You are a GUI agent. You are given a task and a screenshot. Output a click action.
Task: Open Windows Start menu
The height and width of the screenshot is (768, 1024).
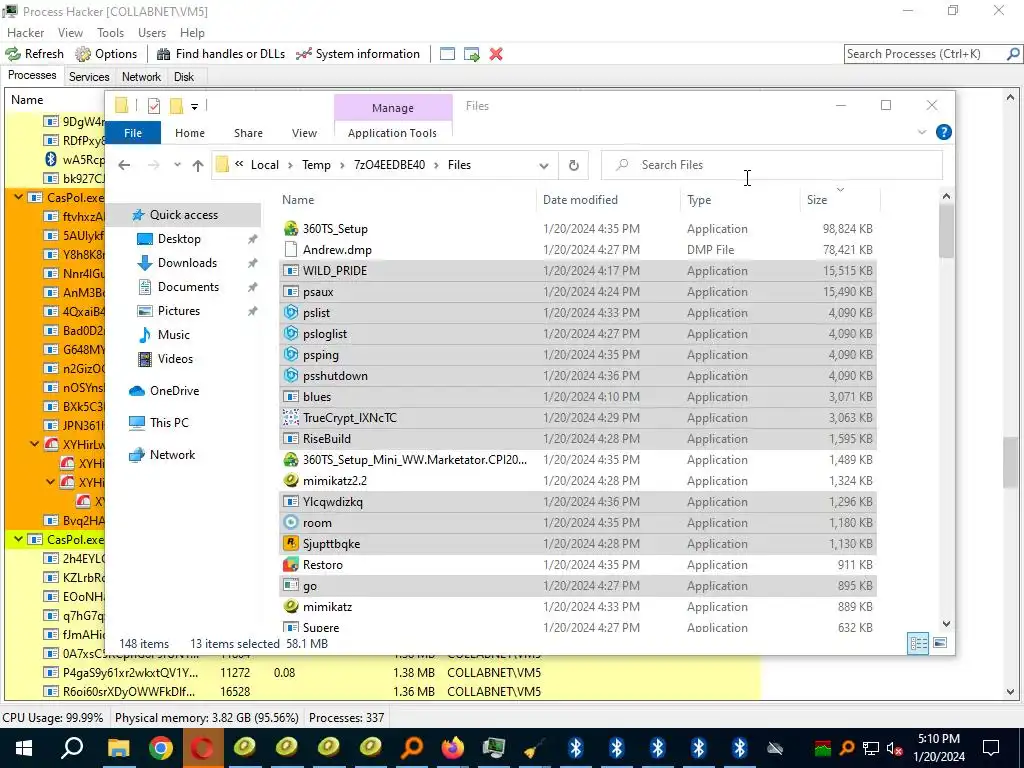tap(24, 748)
